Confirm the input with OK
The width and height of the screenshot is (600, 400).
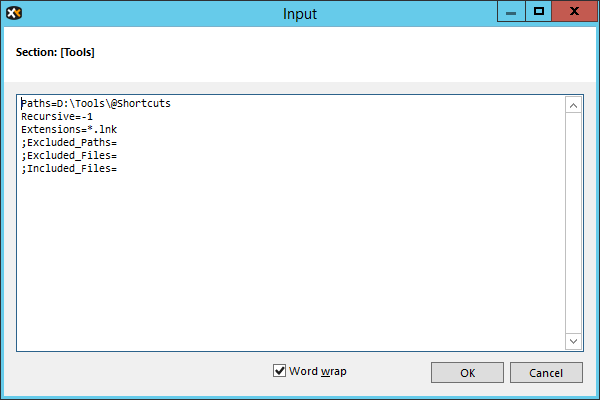(467, 373)
